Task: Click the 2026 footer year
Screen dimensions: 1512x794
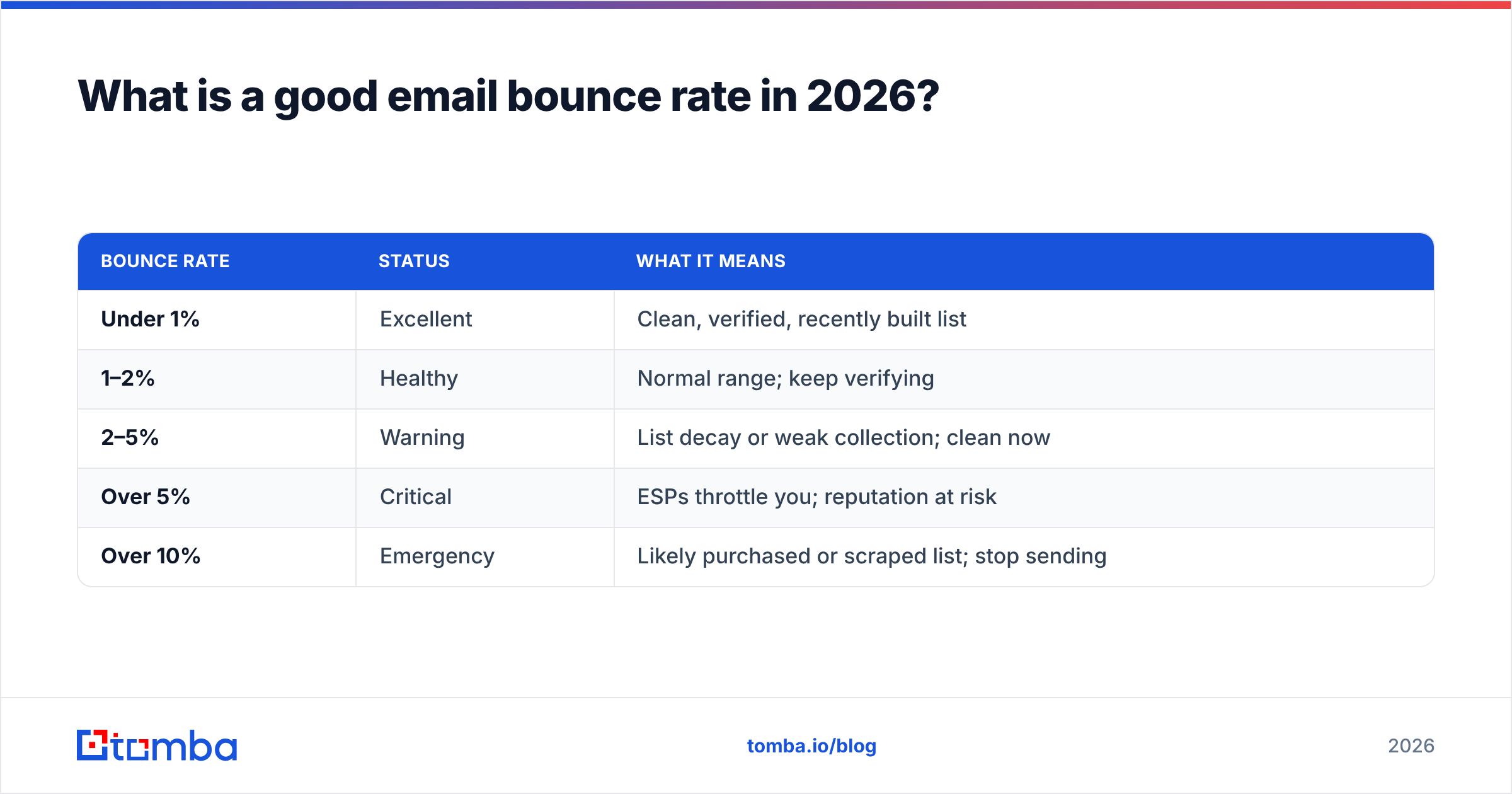Action: pyautogui.click(x=1411, y=746)
